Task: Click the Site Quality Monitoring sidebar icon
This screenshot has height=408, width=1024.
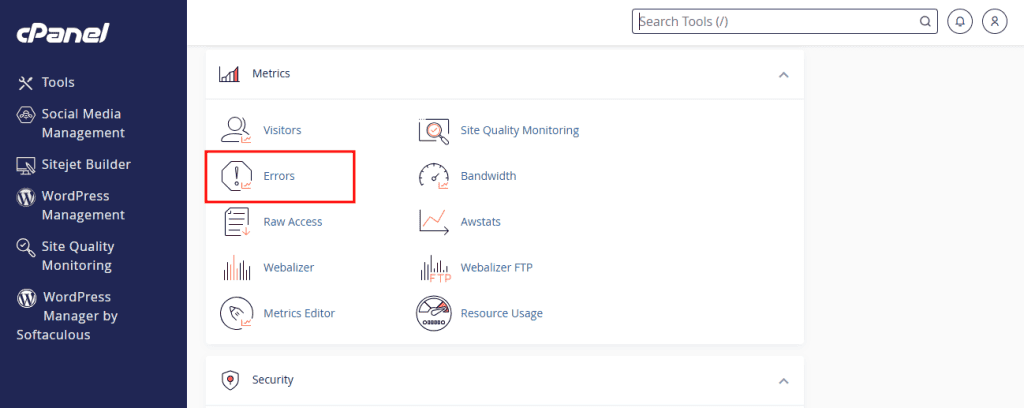Action: click(25, 247)
